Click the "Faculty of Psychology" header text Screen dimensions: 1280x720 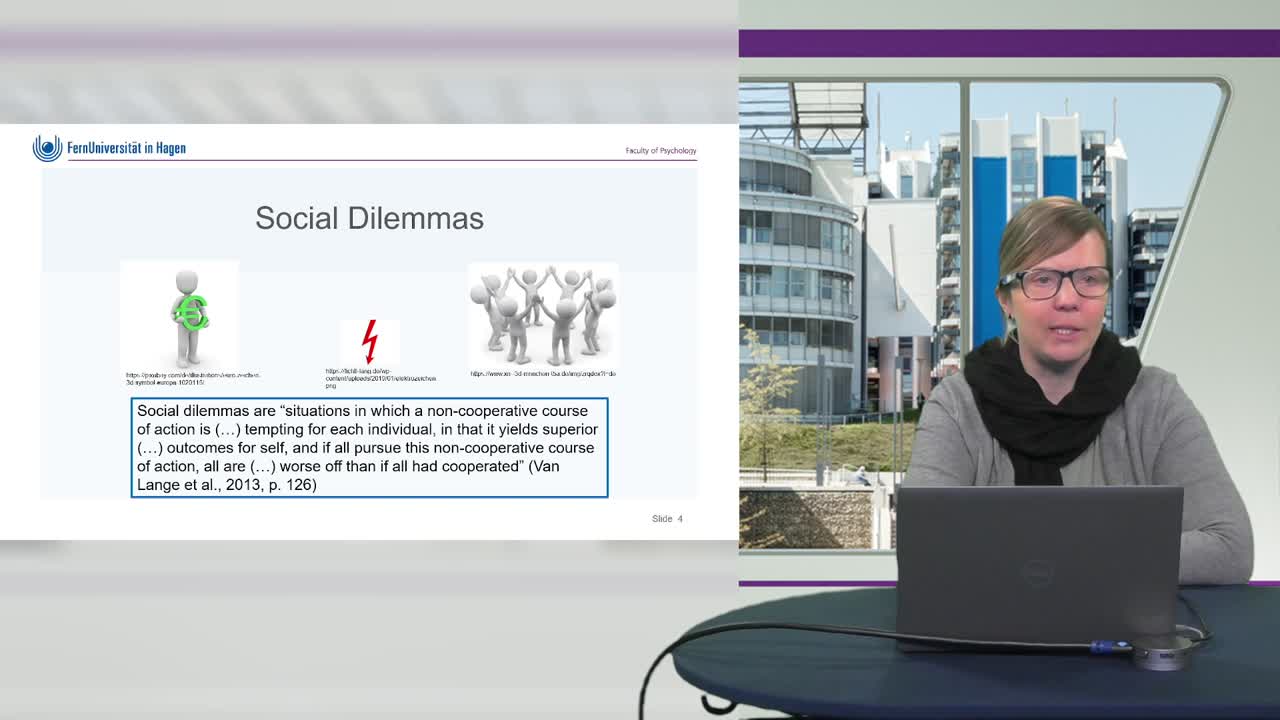click(660, 151)
